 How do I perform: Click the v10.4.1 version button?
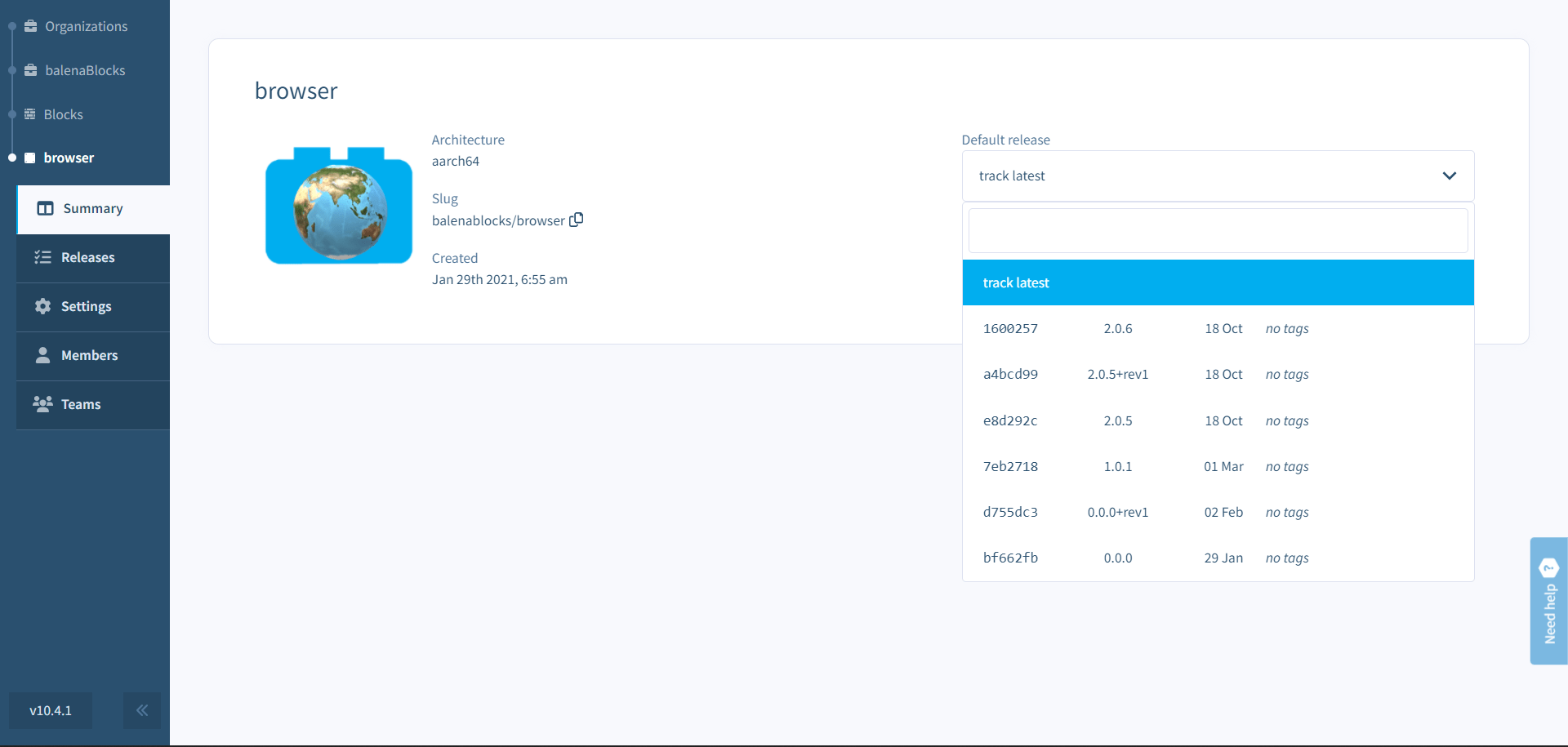(x=50, y=710)
